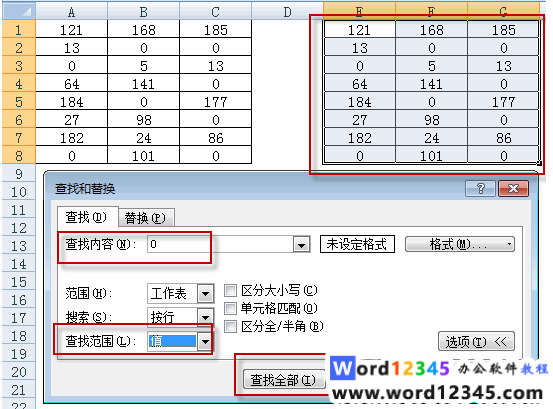Click cell E6 containing 27
This screenshot has height=409, width=553.
[x=359, y=119]
